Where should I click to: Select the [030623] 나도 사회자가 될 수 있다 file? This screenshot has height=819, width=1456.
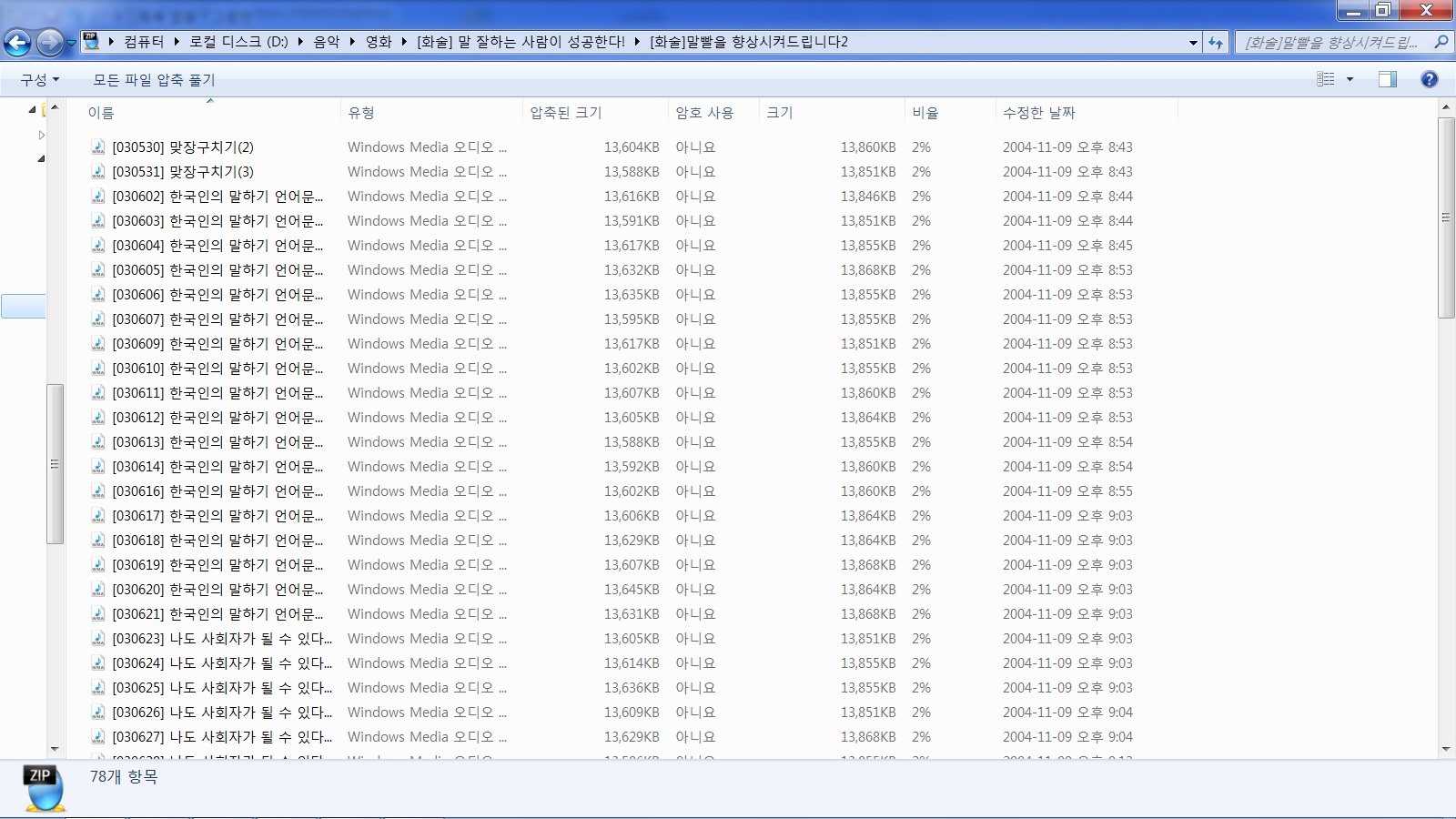point(222,639)
